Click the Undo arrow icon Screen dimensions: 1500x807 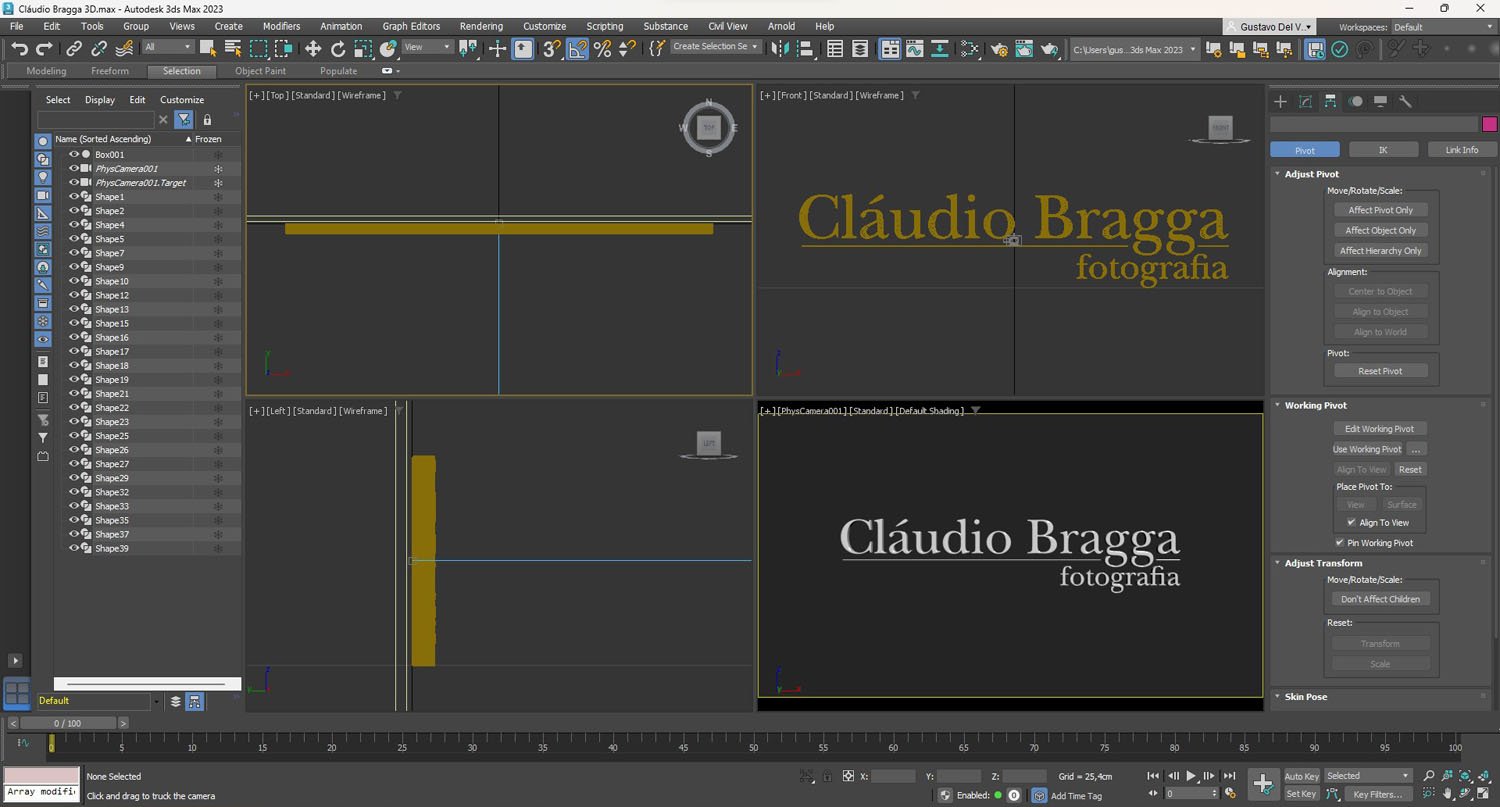click(x=19, y=48)
